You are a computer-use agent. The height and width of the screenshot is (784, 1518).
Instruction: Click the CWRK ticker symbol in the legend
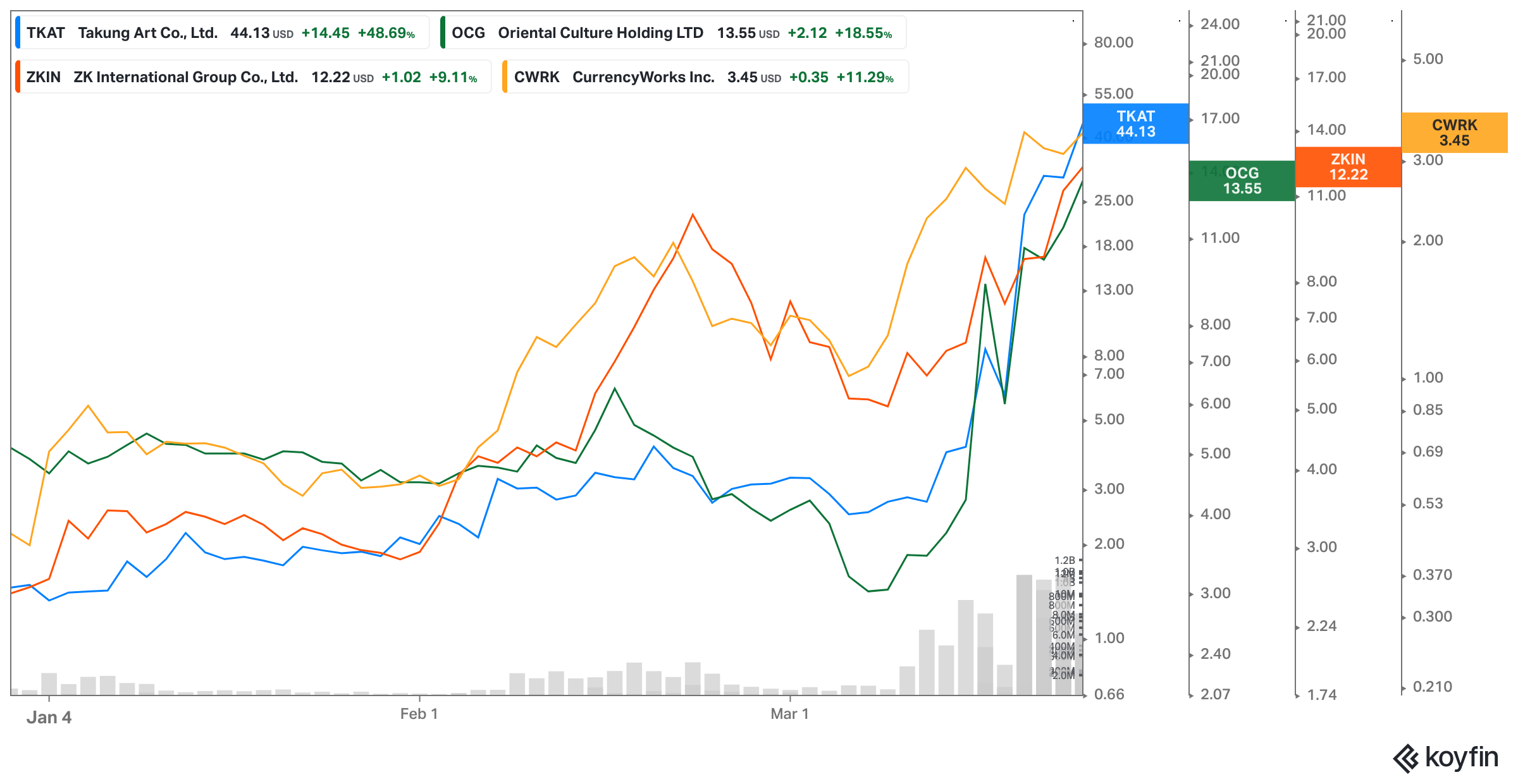coord(536,77)
